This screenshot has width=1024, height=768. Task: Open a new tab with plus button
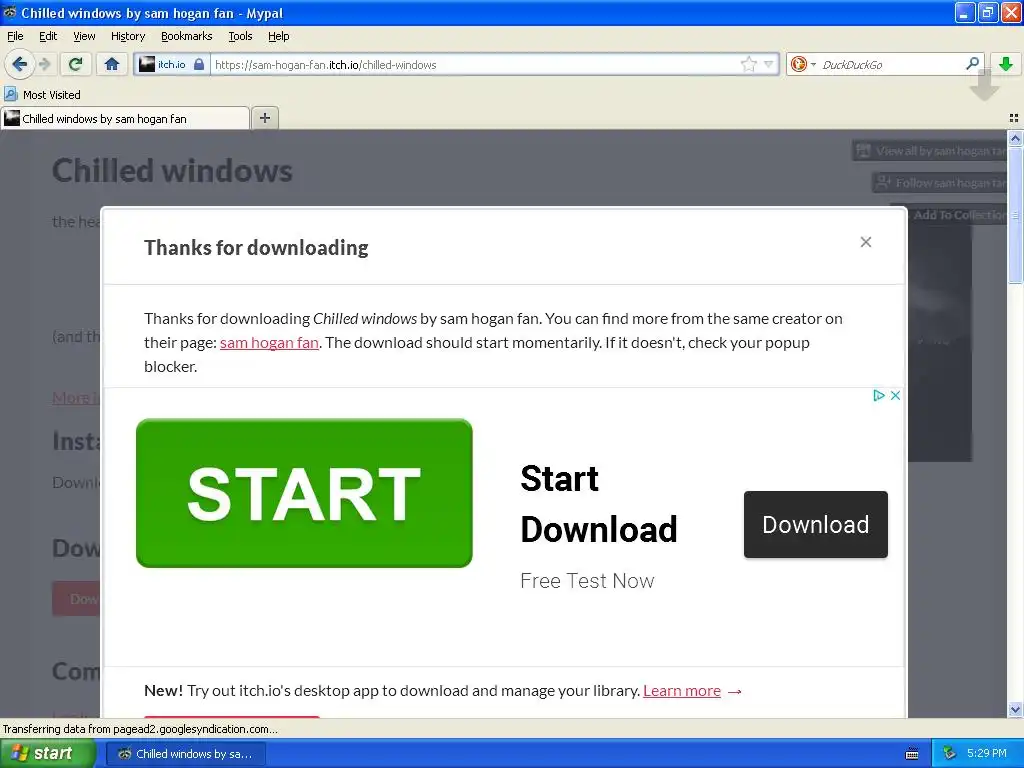point(264,118)
